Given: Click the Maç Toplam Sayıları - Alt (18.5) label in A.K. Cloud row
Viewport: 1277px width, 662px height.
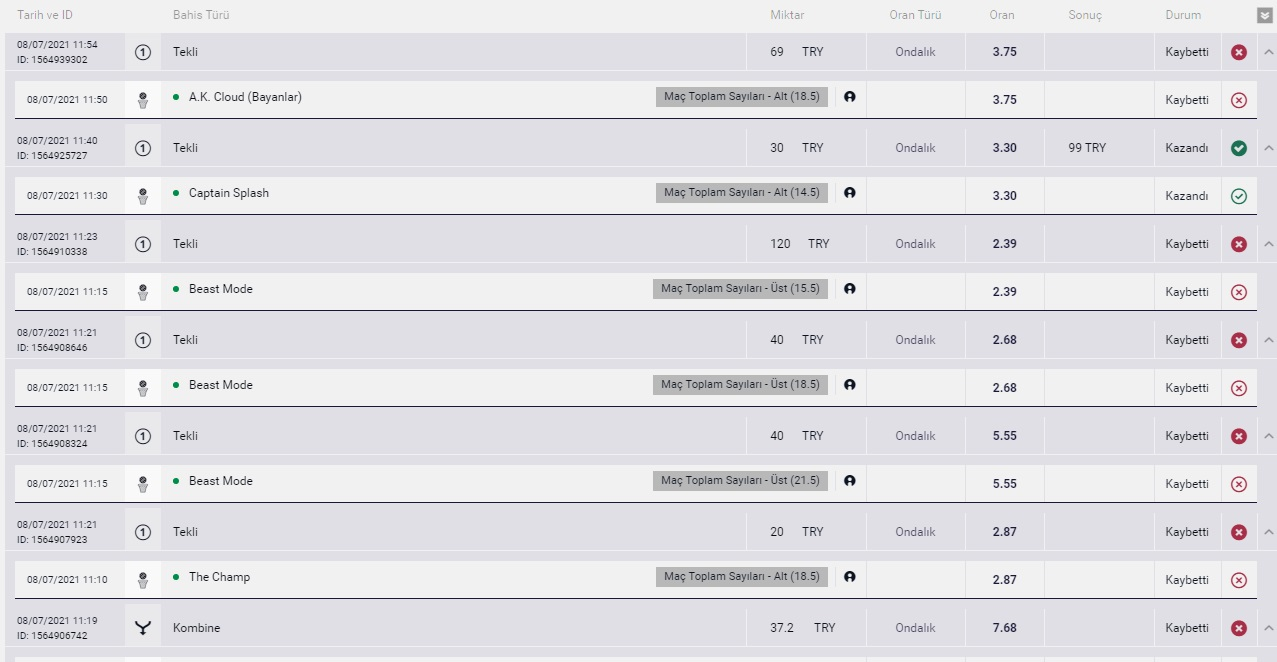Looking at the screenshot, I should click(x=742, y=97).
